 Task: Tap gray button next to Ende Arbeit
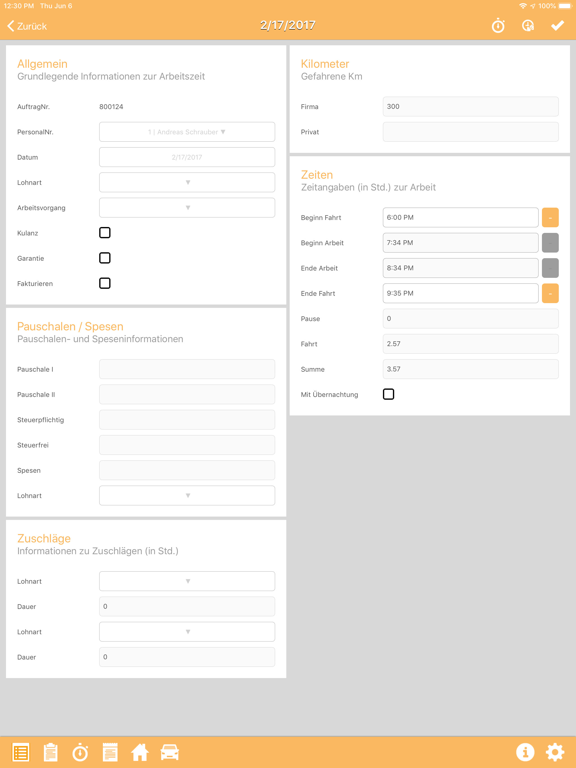point(550,268)
